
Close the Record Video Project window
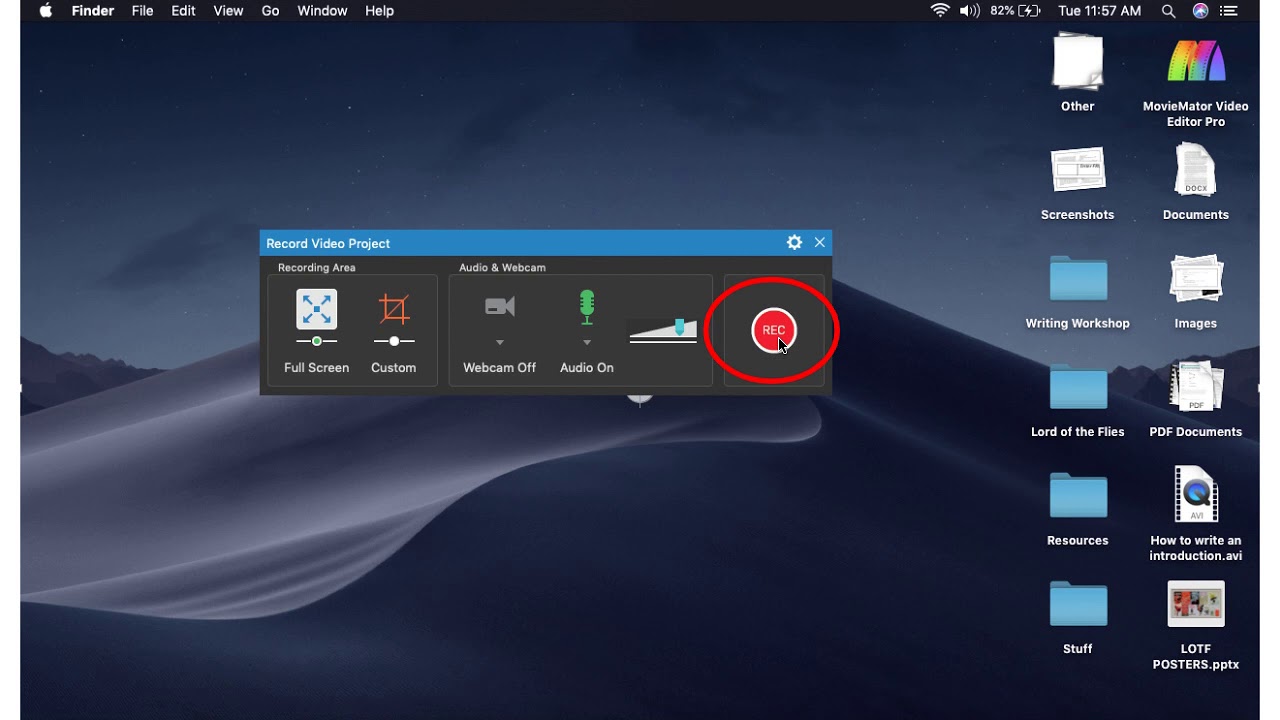point(820,242)
